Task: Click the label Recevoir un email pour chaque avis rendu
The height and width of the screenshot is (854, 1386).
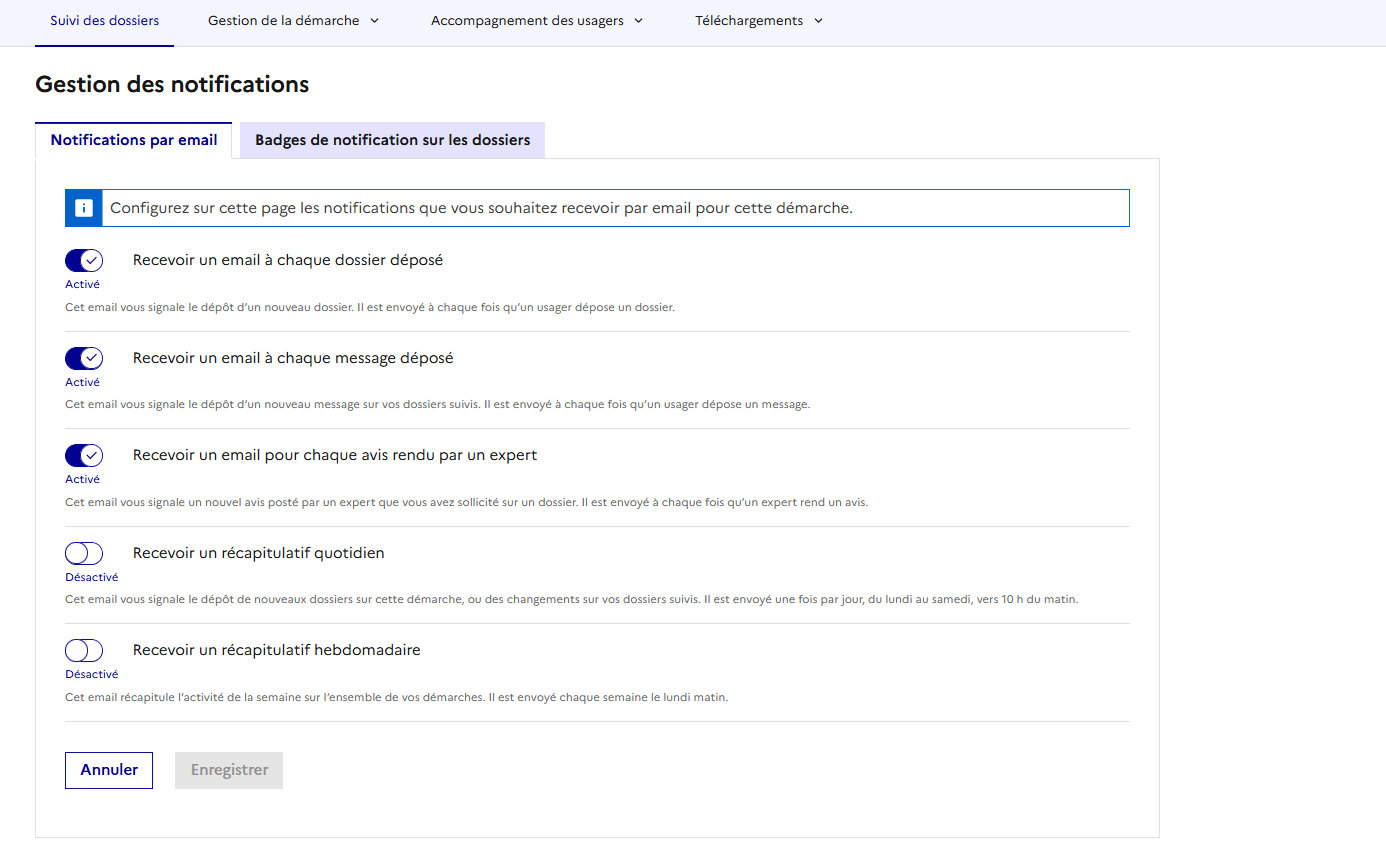Action: (x=335, y=455)
